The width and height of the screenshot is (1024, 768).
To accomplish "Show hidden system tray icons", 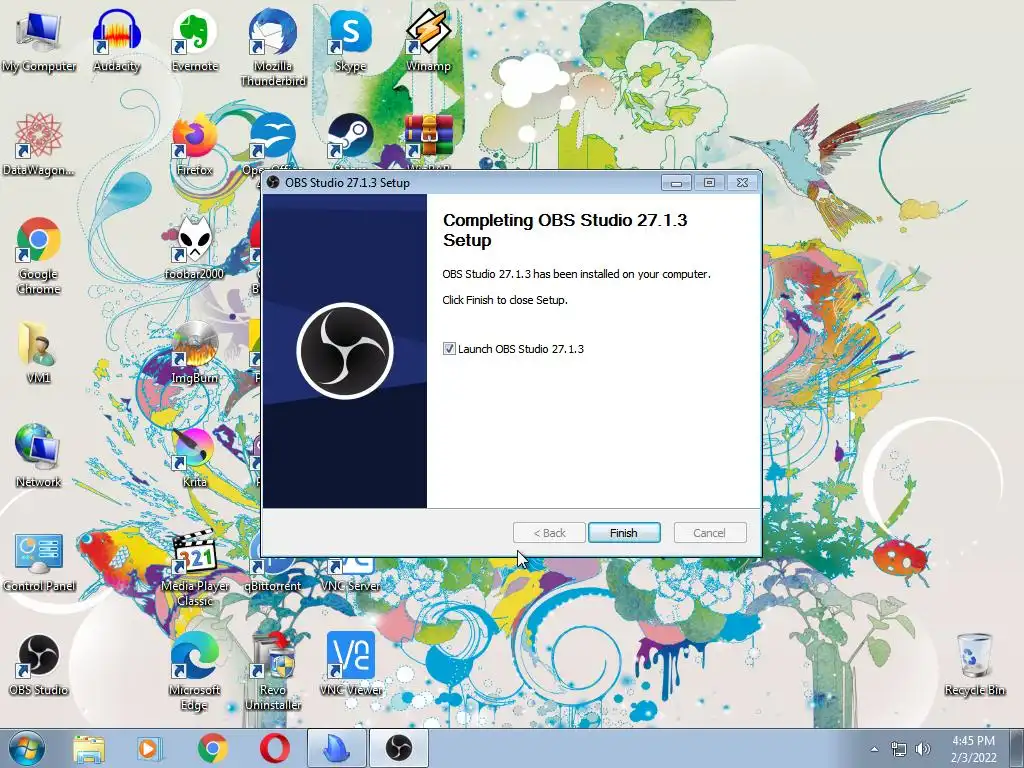I will point(874,749).
